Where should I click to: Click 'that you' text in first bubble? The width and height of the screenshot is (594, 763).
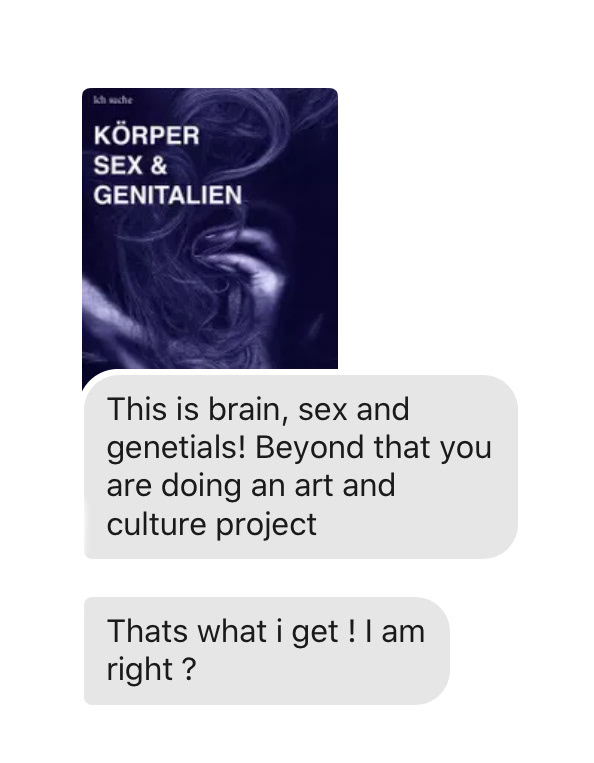[432, 448]
